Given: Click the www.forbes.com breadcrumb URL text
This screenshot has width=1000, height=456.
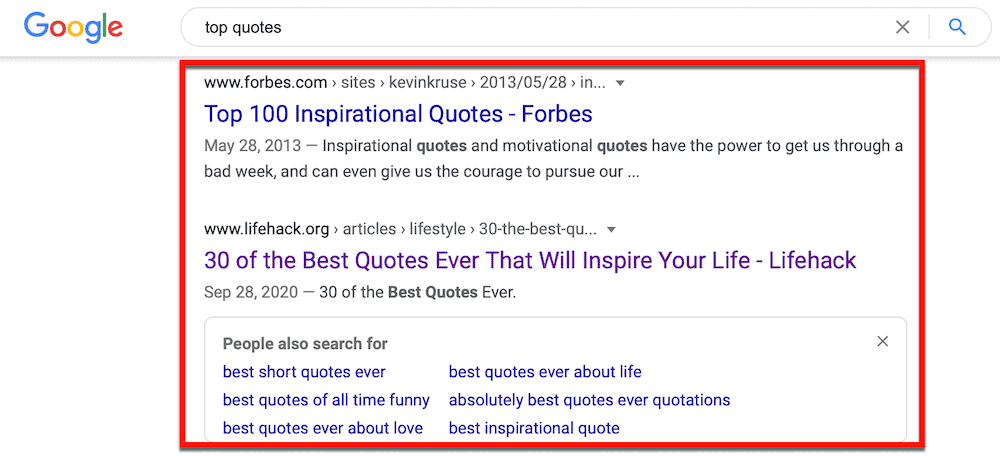Looking at the screenshot, I should point(405,82).
